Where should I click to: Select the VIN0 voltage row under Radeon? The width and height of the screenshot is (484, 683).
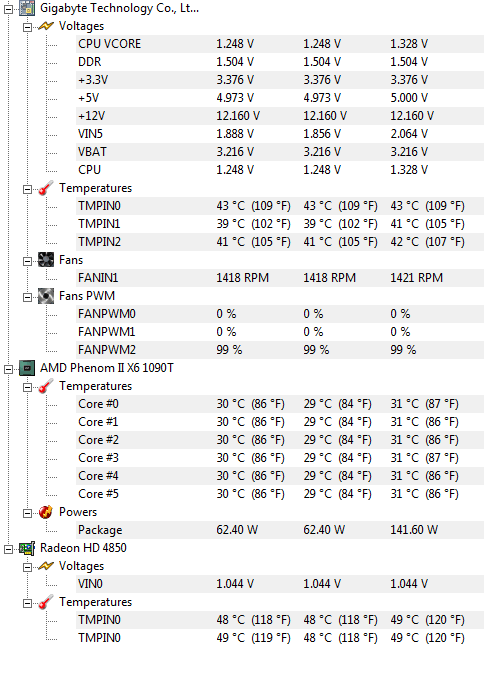[280, 584]
